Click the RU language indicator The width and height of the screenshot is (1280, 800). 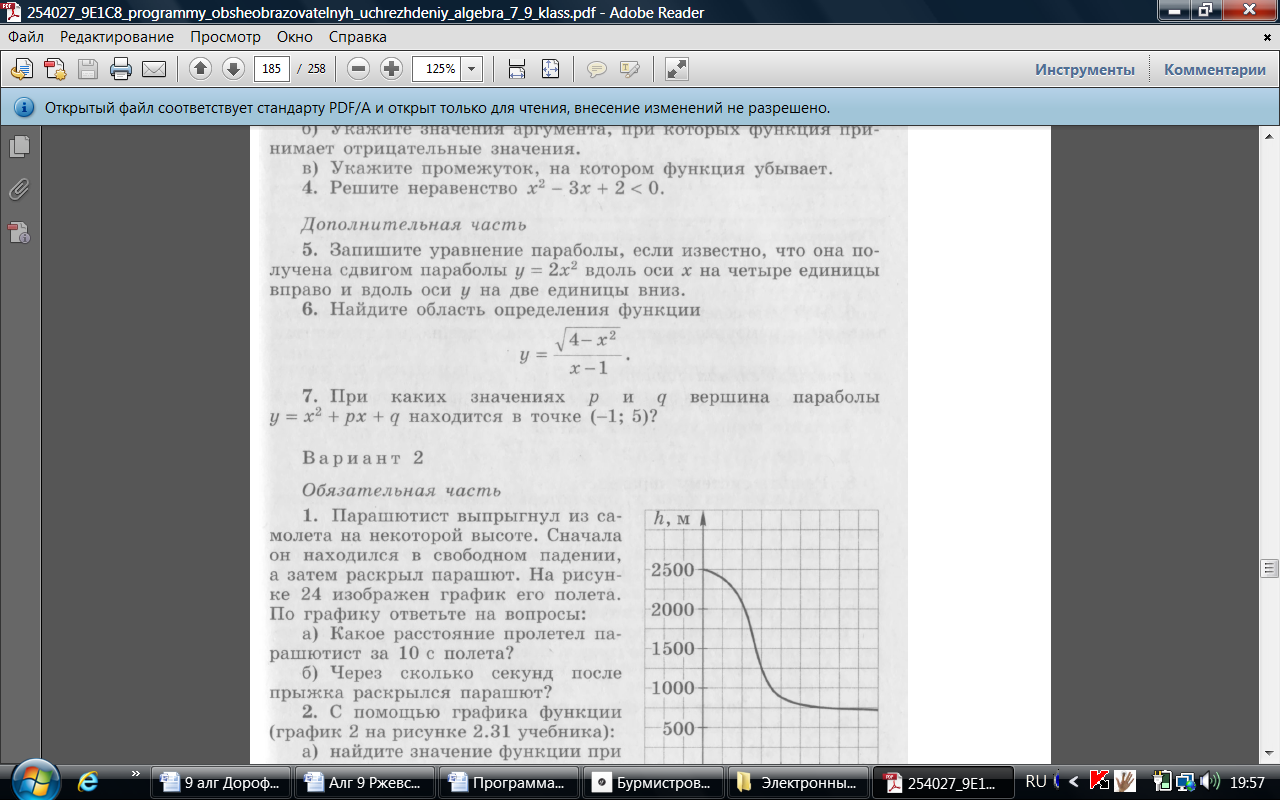click(1036, 781)
